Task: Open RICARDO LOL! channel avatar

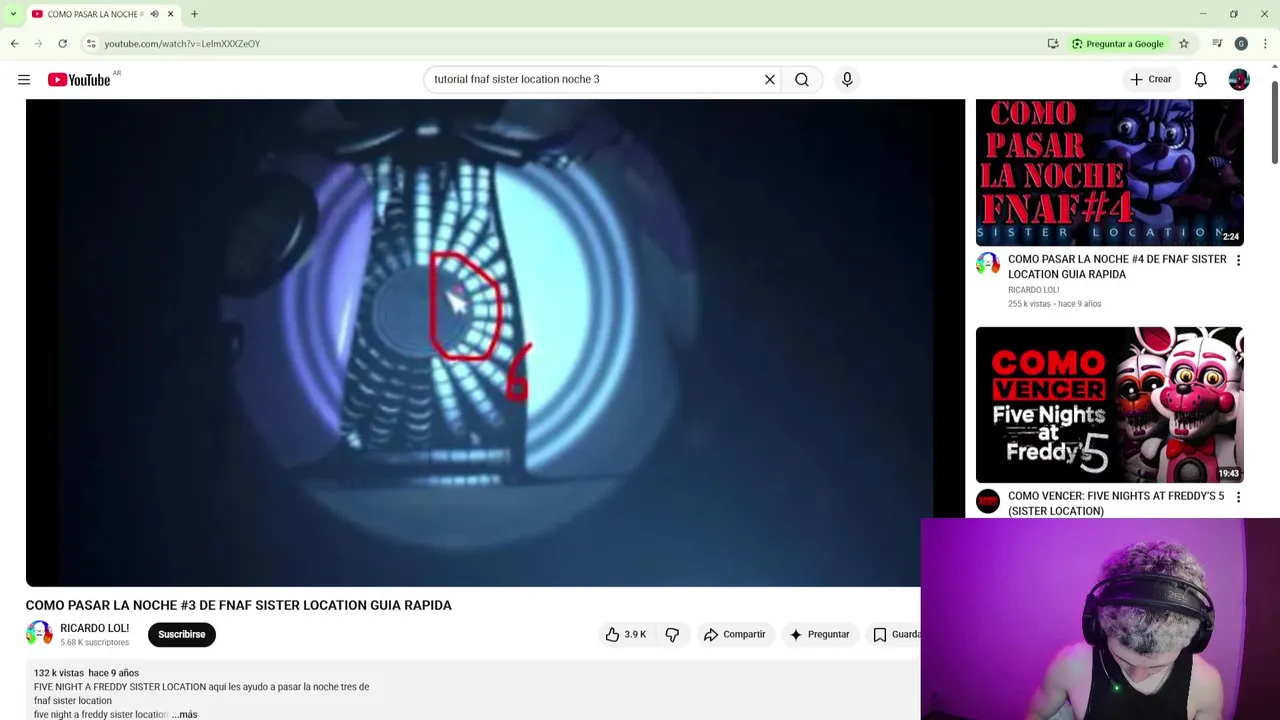Action: tap(39, 634)
